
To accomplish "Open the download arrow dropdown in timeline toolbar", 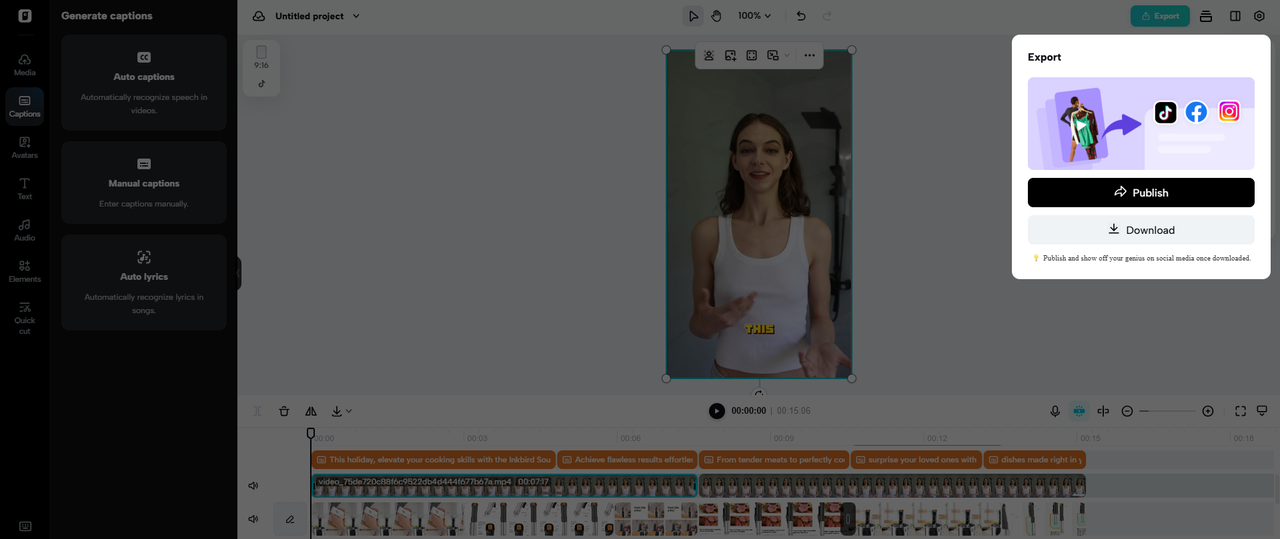I will point(341,411).
